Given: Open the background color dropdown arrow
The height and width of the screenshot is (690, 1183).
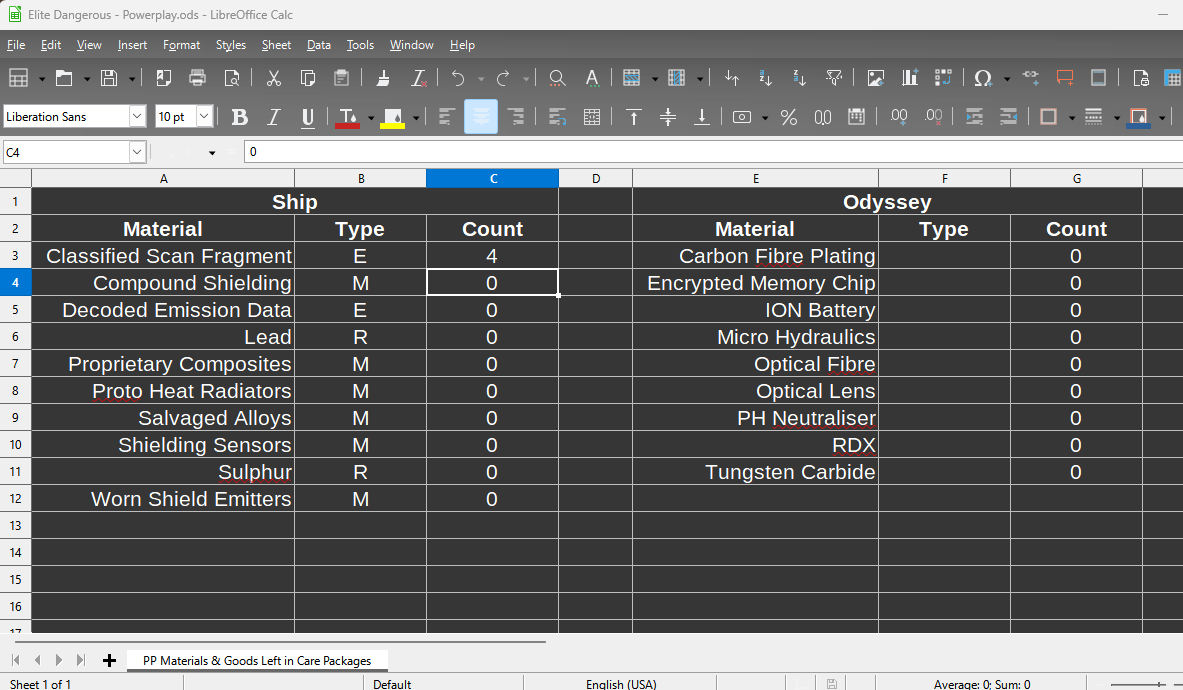Looking at the screenshot, I should (416, 118).
